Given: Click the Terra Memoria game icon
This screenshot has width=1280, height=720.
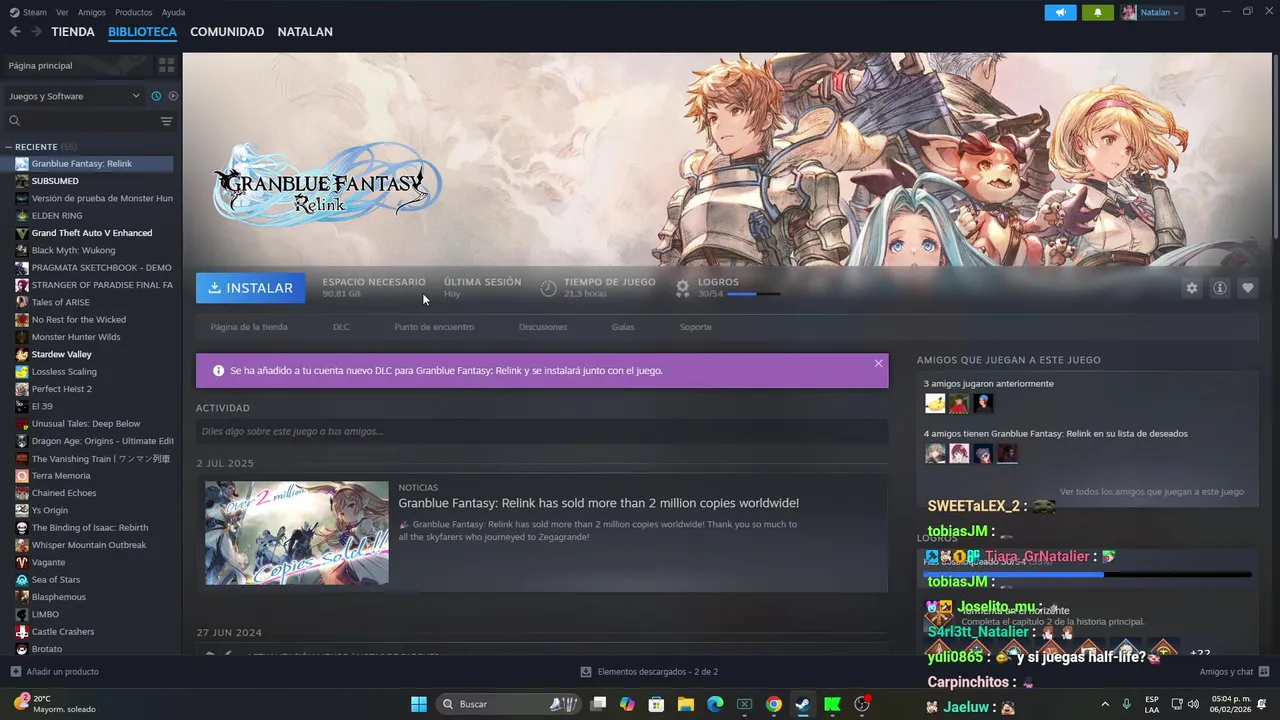Looking at the screenshot, I should tap(22, 476).
